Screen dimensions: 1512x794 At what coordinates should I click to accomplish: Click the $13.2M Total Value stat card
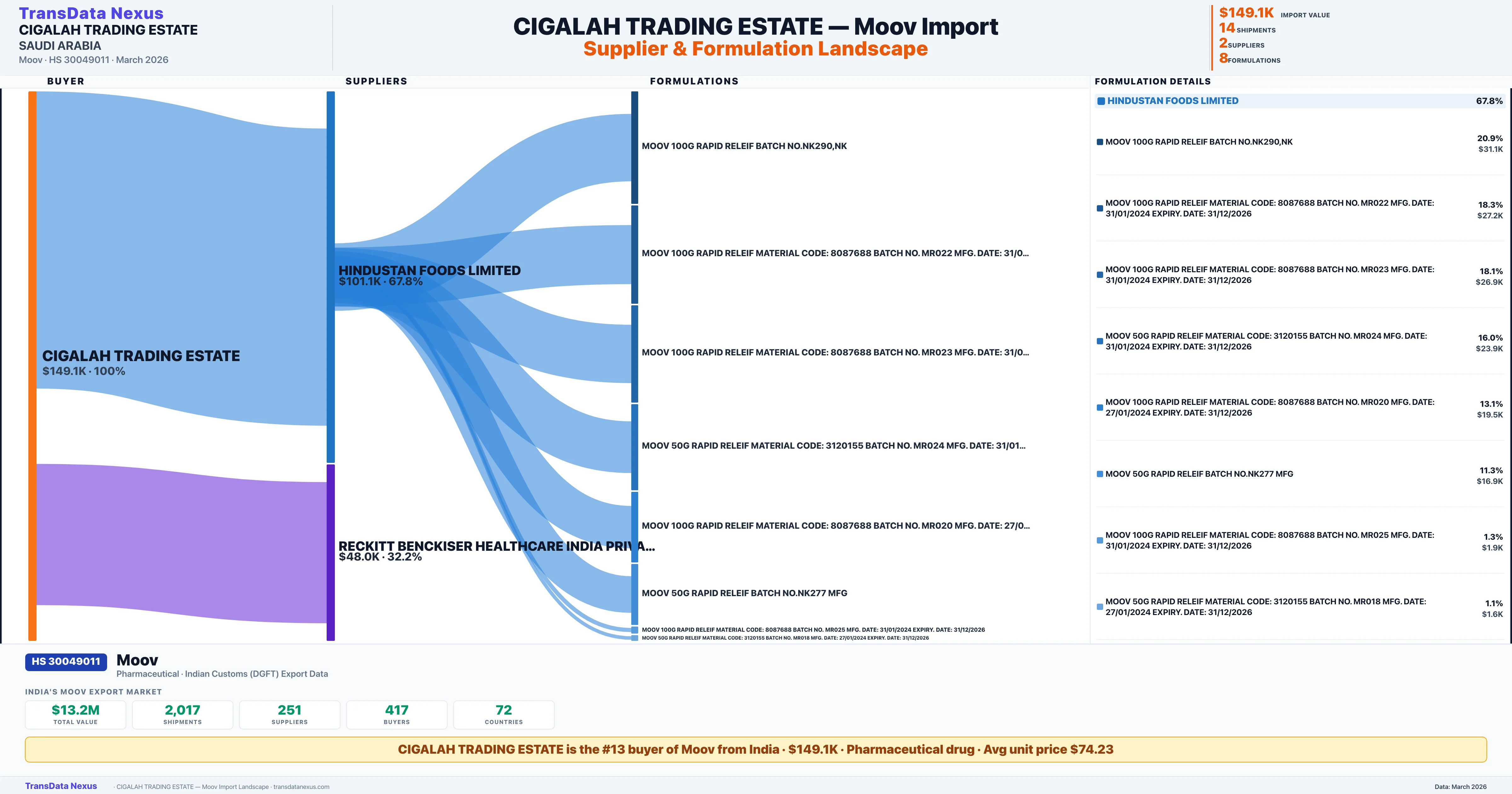pyautogui.click(x=75, y=714)
